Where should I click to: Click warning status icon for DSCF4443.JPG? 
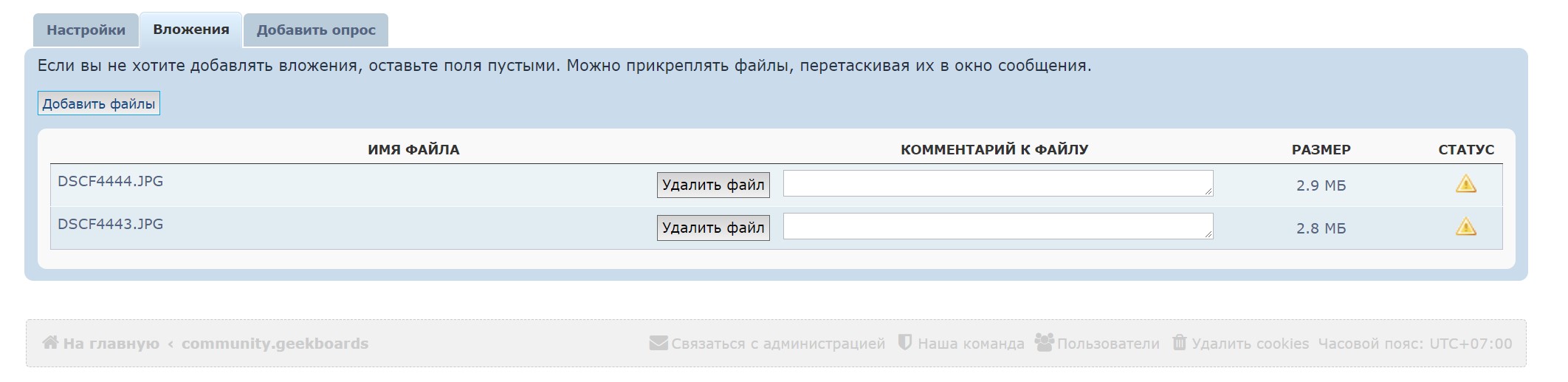click(x=1465, y=227)
